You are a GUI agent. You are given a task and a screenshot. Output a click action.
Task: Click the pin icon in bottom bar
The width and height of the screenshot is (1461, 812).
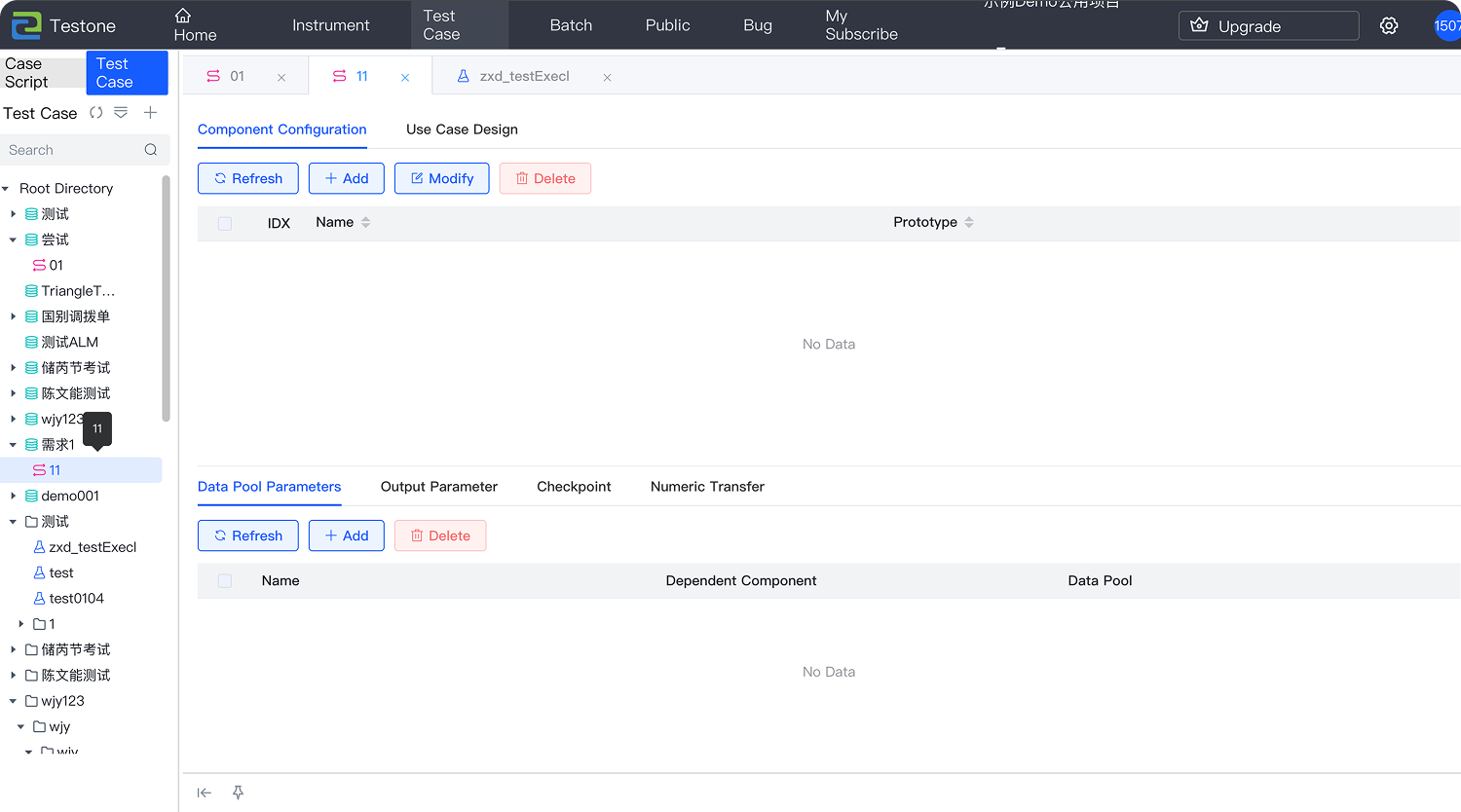[x=238, y=793]
